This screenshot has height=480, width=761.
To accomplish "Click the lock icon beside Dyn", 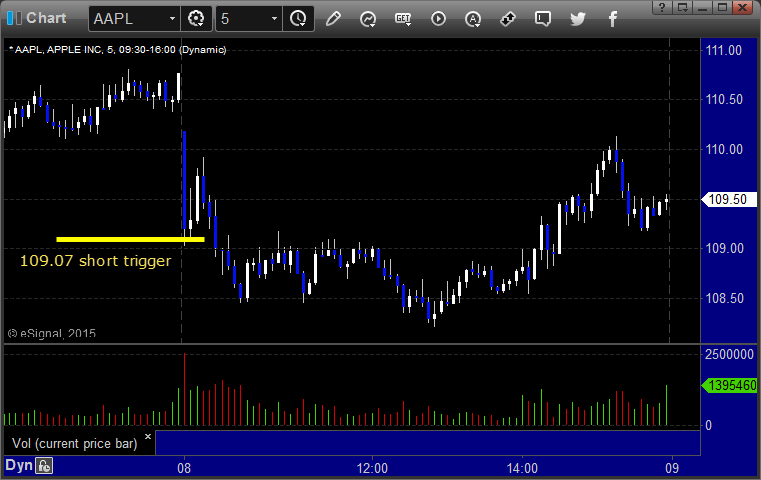I will coord(44,466).
